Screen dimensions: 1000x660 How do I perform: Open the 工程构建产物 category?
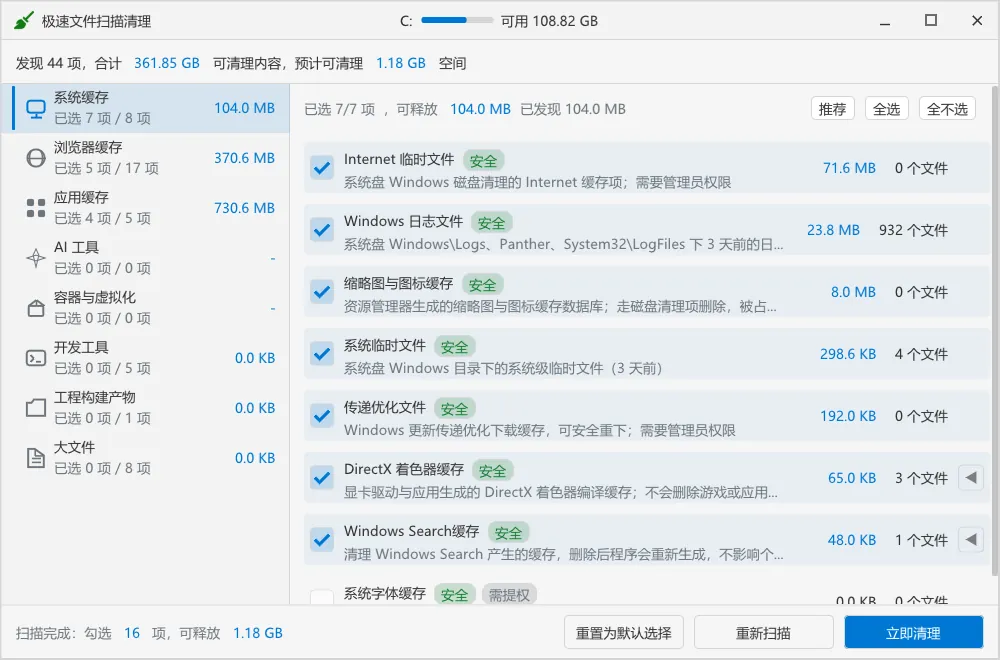point(145,407)
